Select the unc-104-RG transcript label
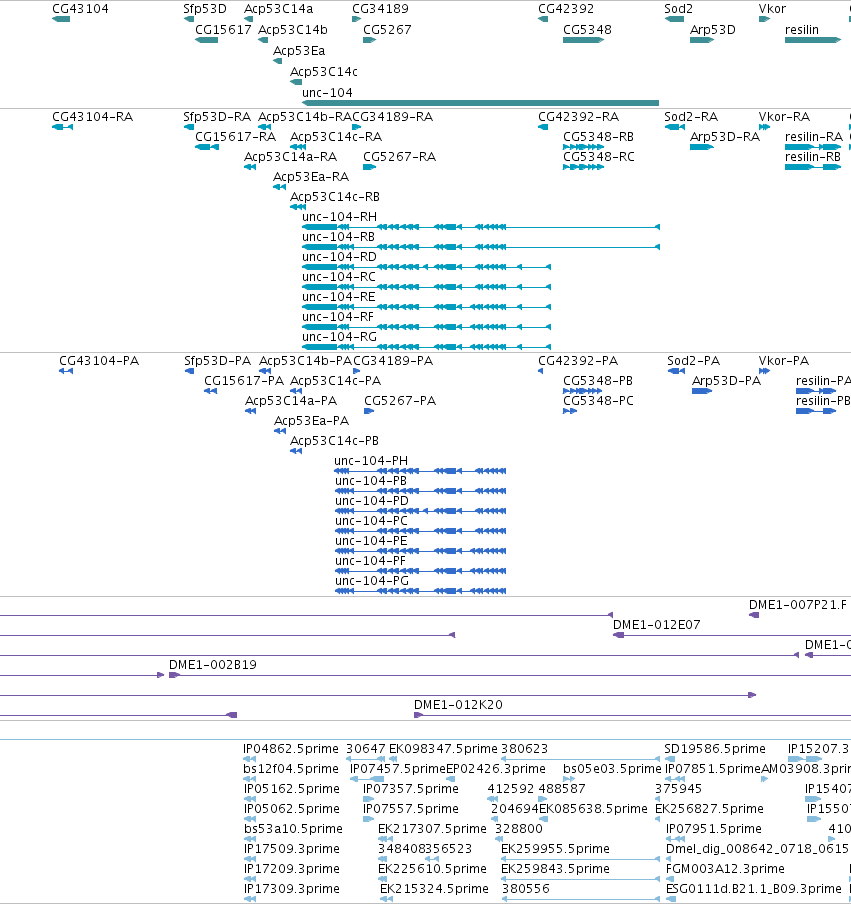 coord(340,337)
